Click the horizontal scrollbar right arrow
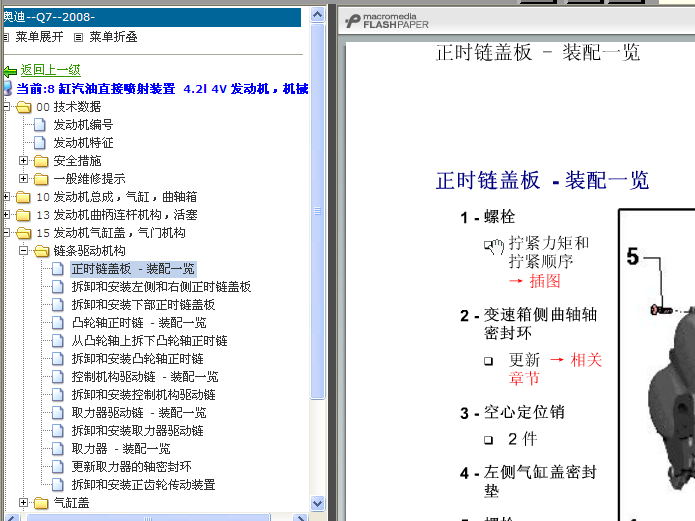 tap(301, 517)
